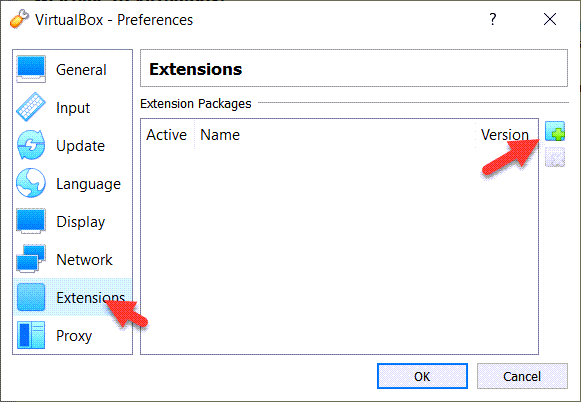Click the greyed-out remove package icon
This screenshot has width=581, height=402.
pyautogui.click(x=555, y=157)
